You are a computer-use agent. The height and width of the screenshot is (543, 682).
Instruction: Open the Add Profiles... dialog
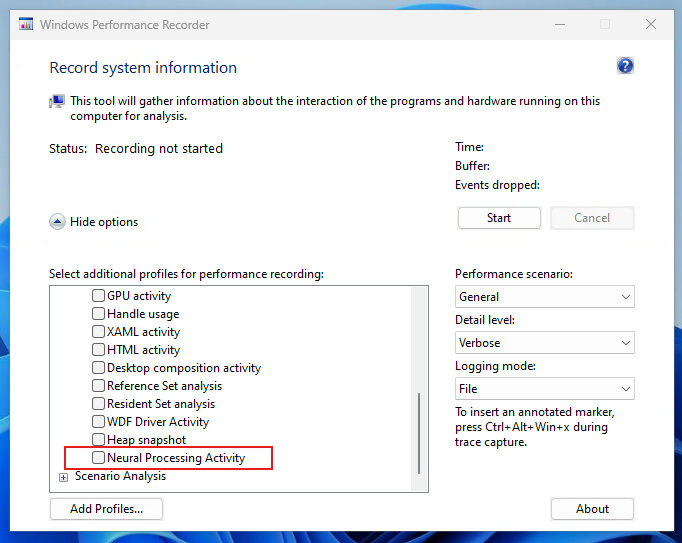pyautogui.click(x=107, y=509)
